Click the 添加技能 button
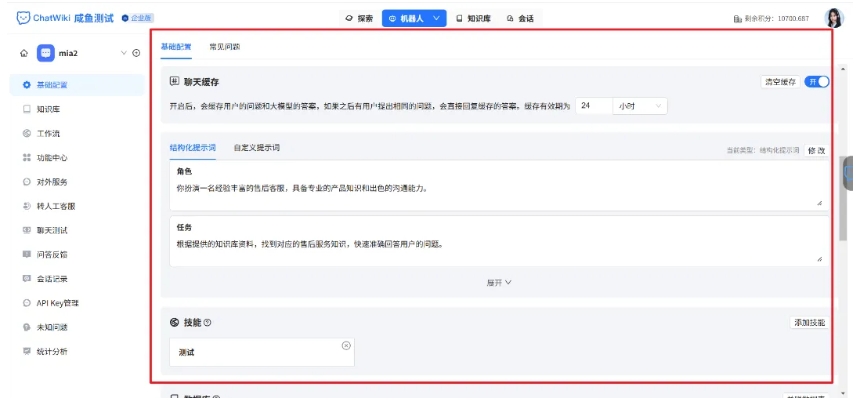The height and width of the screenshot is (400, 856). [808, 323]
